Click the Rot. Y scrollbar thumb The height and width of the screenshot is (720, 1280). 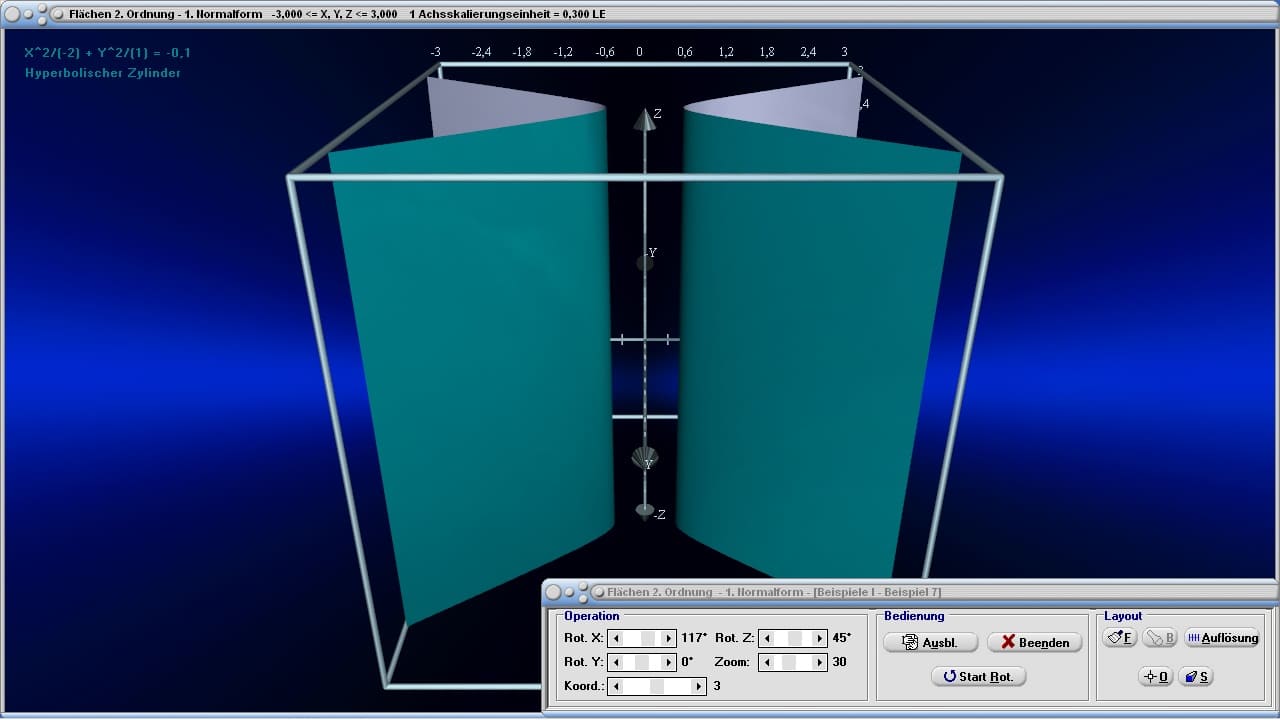click(642, 662)
